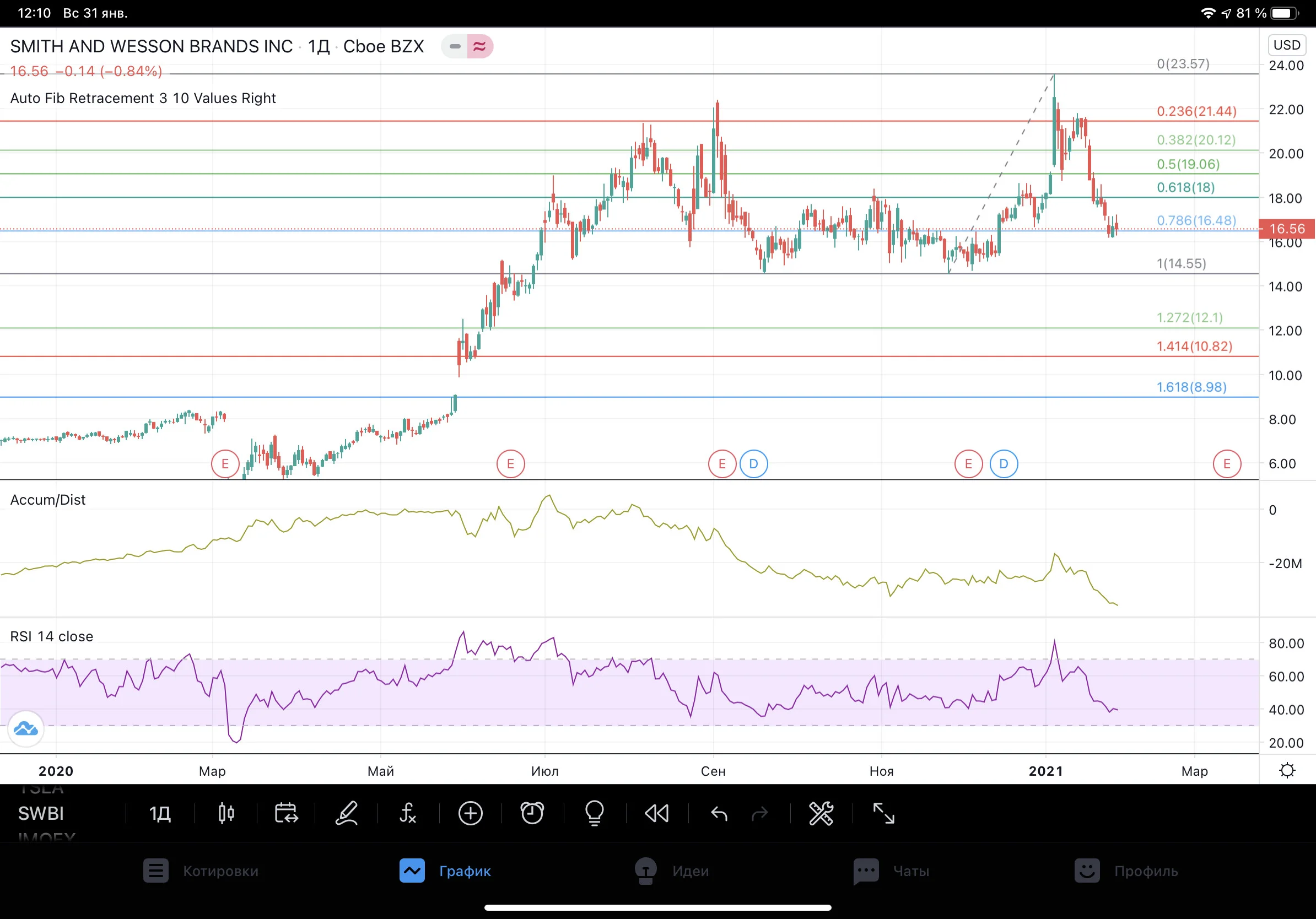This screenshot has height=919, width=1316.
Task: Tap the December 2020 dividend D marker
Action: 1004,464
